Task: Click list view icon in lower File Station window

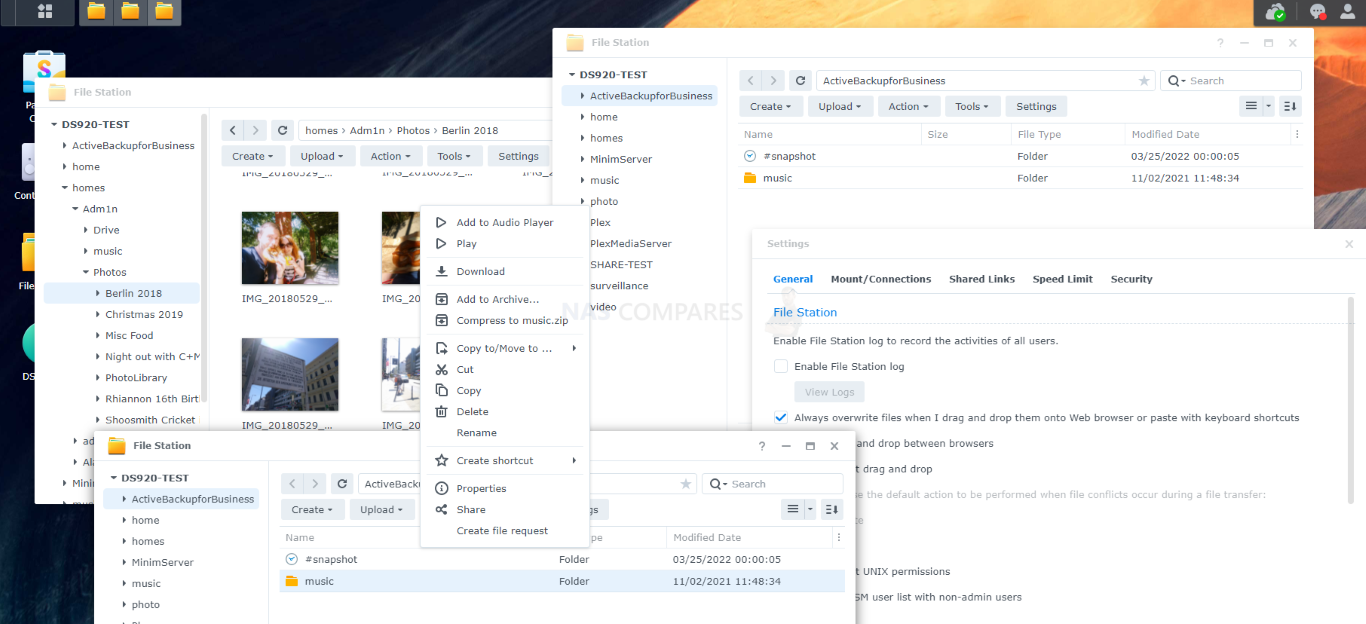Action: click(x=793, y=509)
